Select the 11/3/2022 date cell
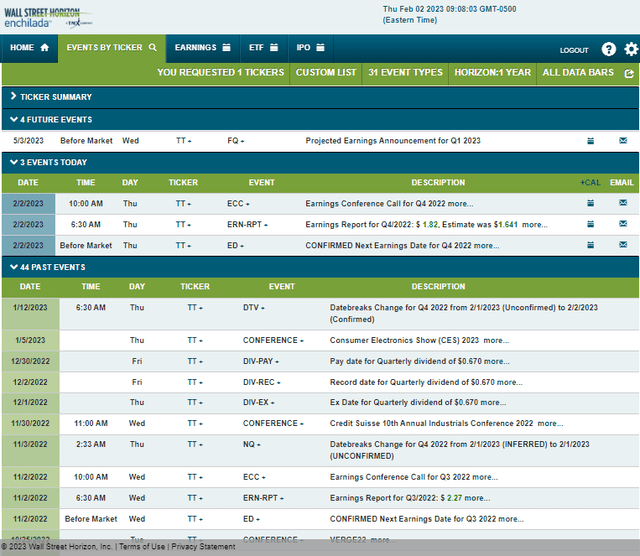 (31, 450)
